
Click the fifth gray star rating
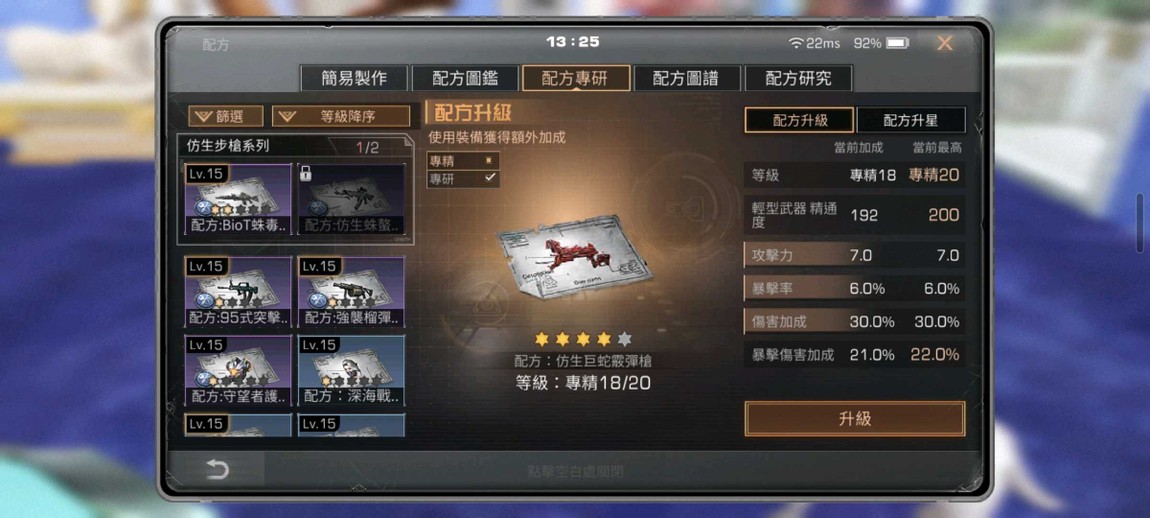pos(624,339)
